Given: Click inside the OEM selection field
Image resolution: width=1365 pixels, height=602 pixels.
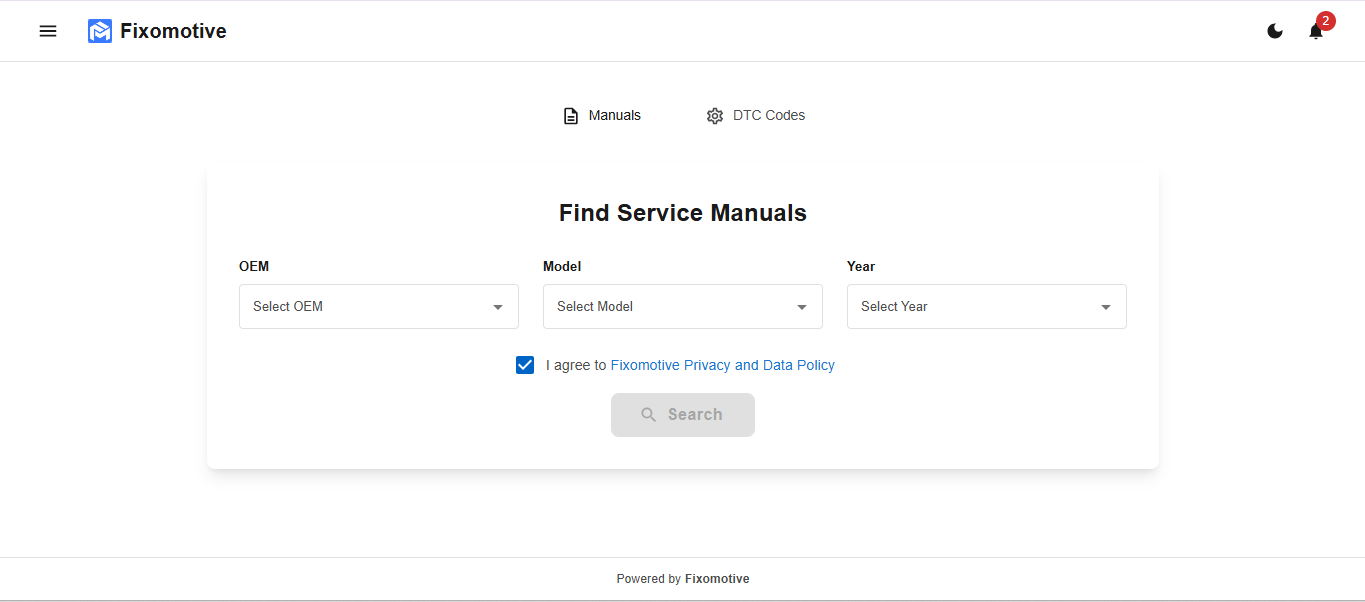Looking at the screenshot, I should click(x=378, y=306).
